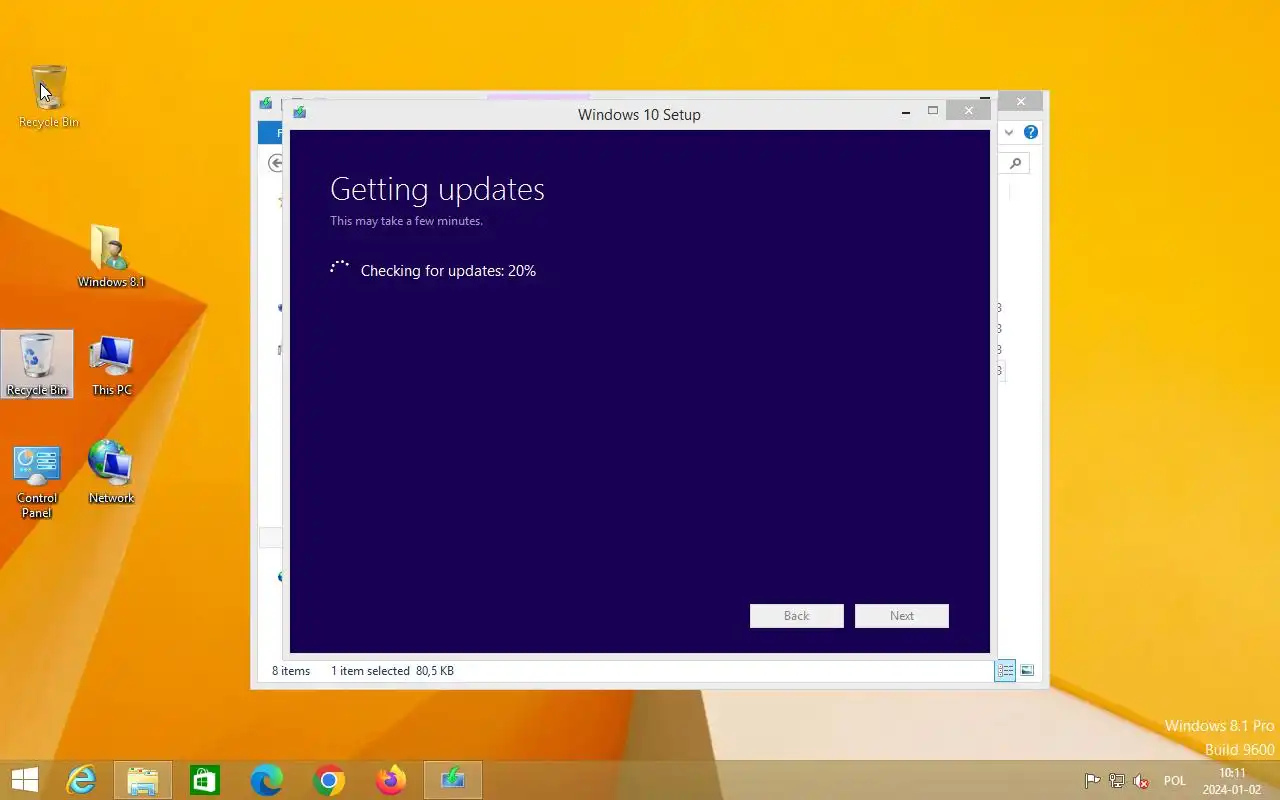The image size is (1280, 800).
Task: Switch Explorer to large thumbnails view
Action: [1027, 671]
